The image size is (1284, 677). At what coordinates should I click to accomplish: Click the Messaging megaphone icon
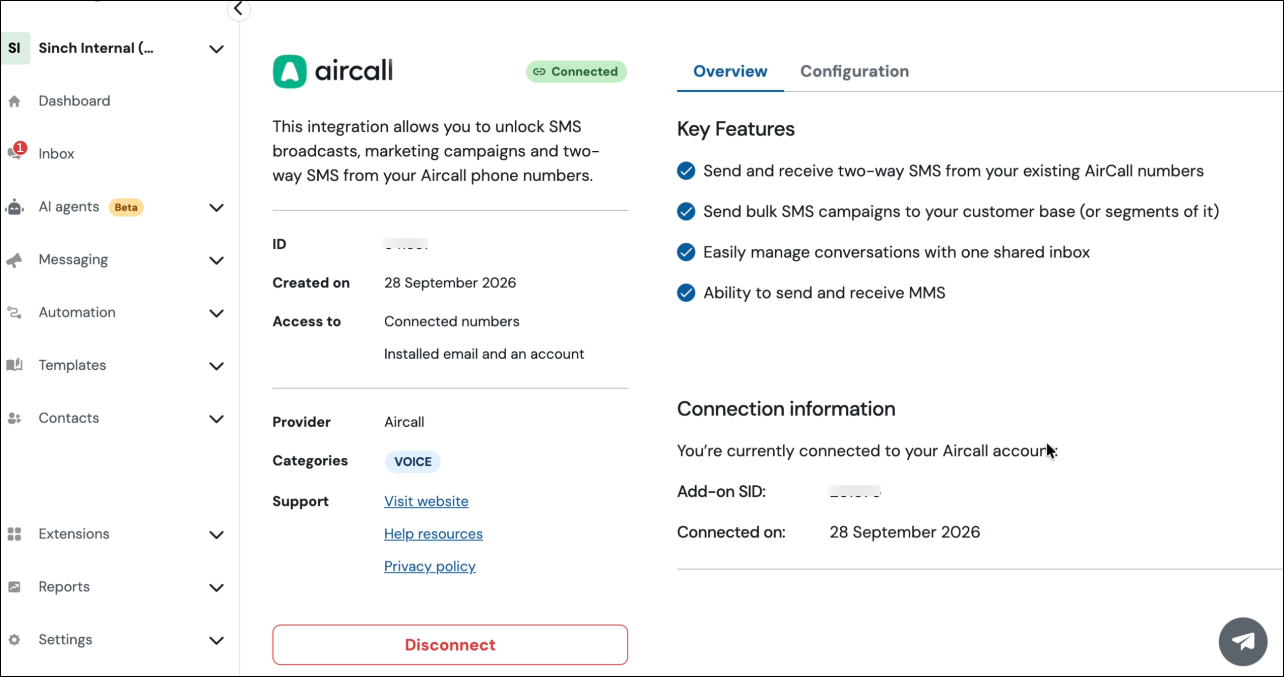14,260
